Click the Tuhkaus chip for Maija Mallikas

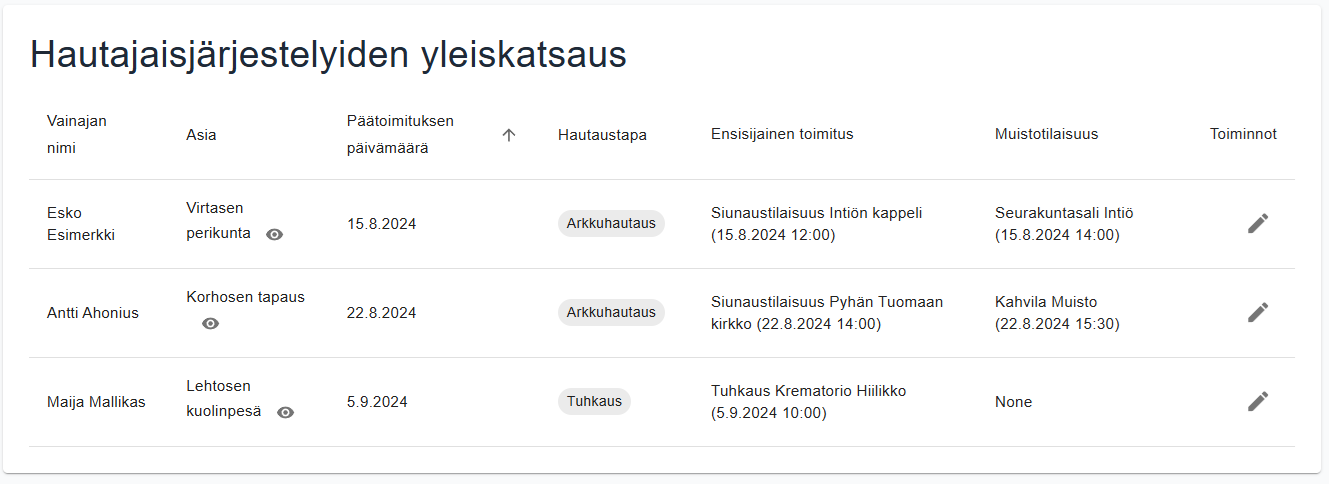(x=594, y=402)
